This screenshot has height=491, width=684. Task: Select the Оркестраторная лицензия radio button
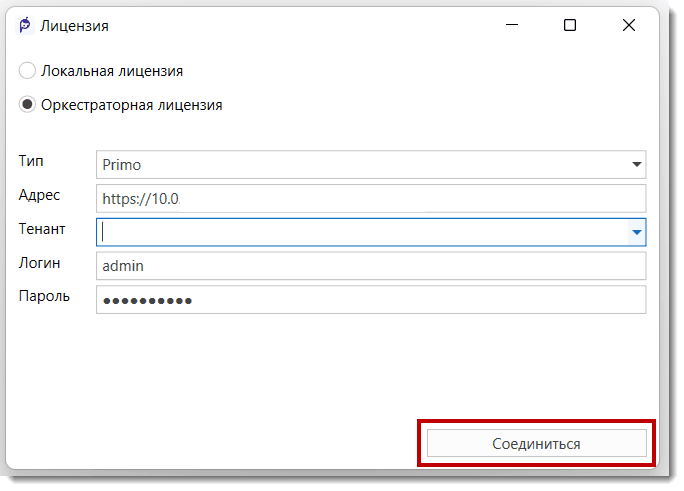click(28, 104)
